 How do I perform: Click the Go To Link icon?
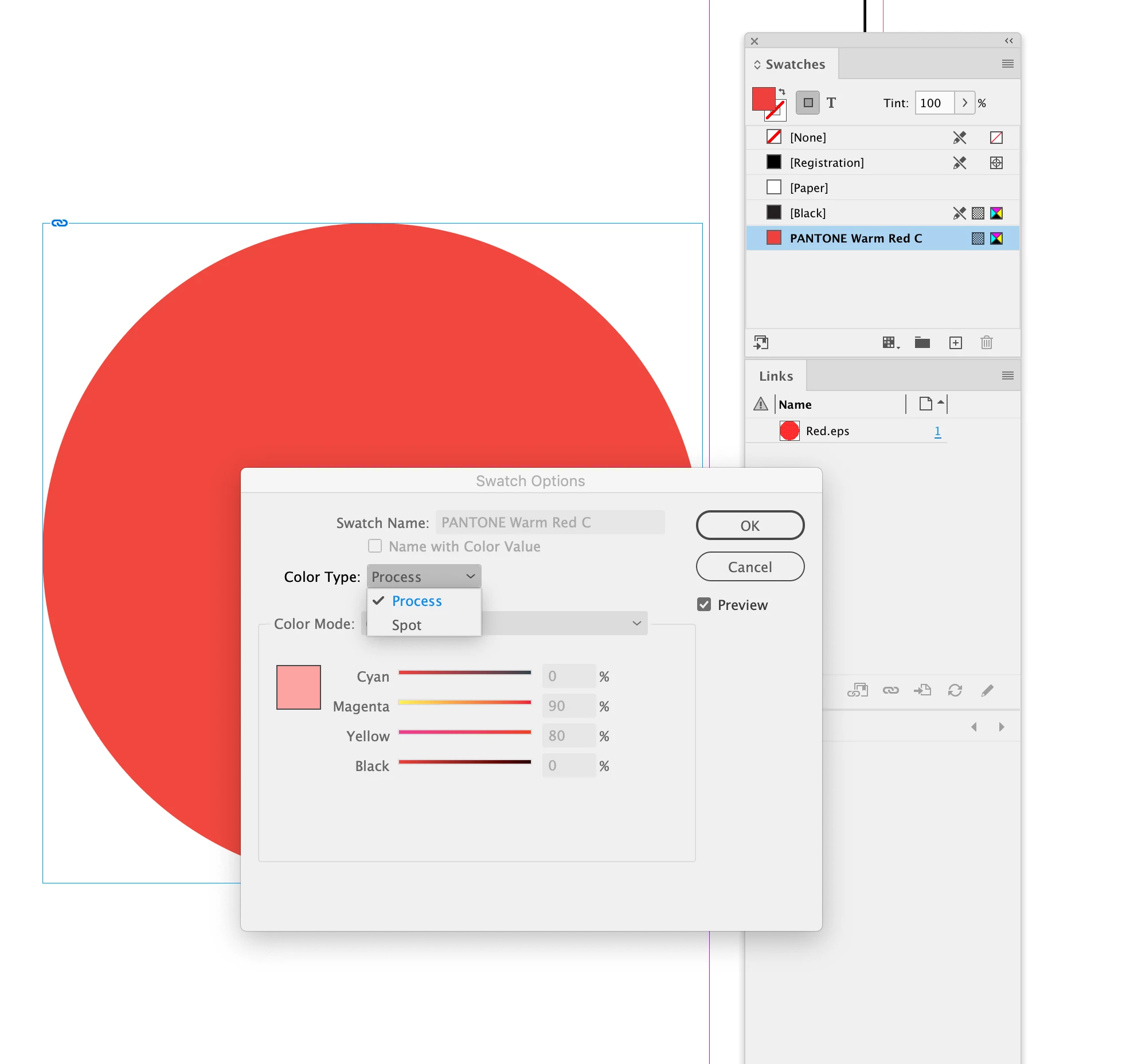click(922, 690)
